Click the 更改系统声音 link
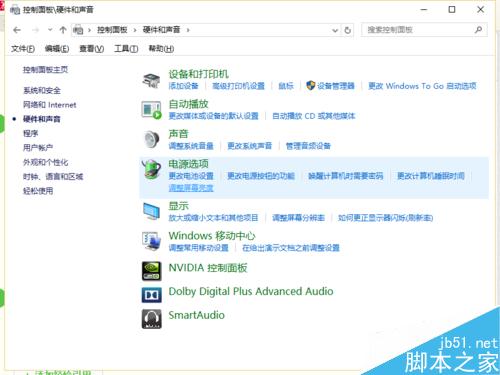500x375 pixels. pos(249,146)
